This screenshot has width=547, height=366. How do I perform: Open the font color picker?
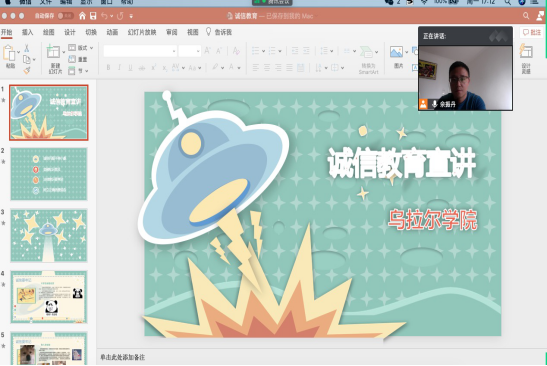click(232, 67)
